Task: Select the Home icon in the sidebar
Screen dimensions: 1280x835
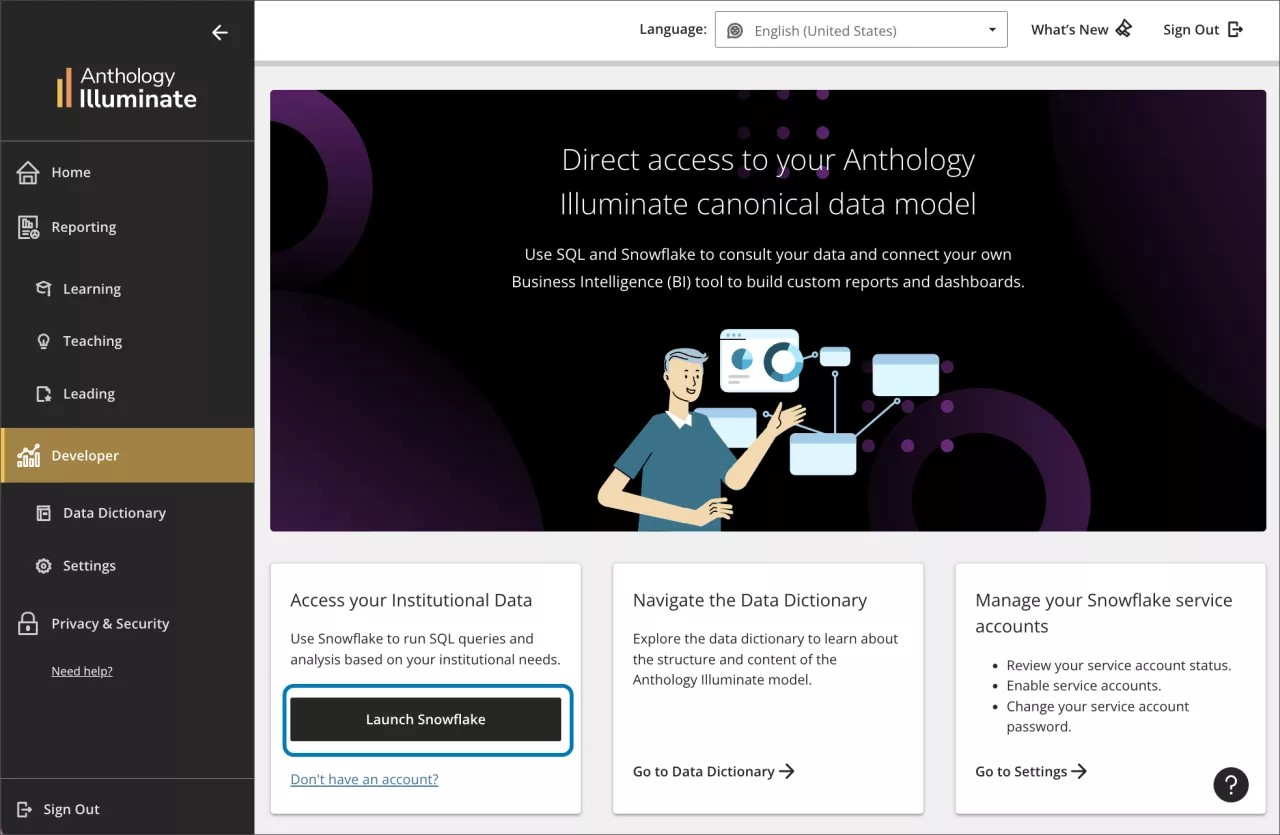Action: 27,172
